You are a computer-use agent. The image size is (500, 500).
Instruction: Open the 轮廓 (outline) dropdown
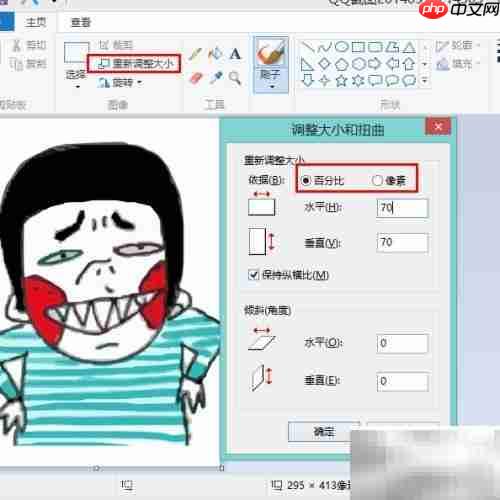pyautogui.click(x=458, y=45)
